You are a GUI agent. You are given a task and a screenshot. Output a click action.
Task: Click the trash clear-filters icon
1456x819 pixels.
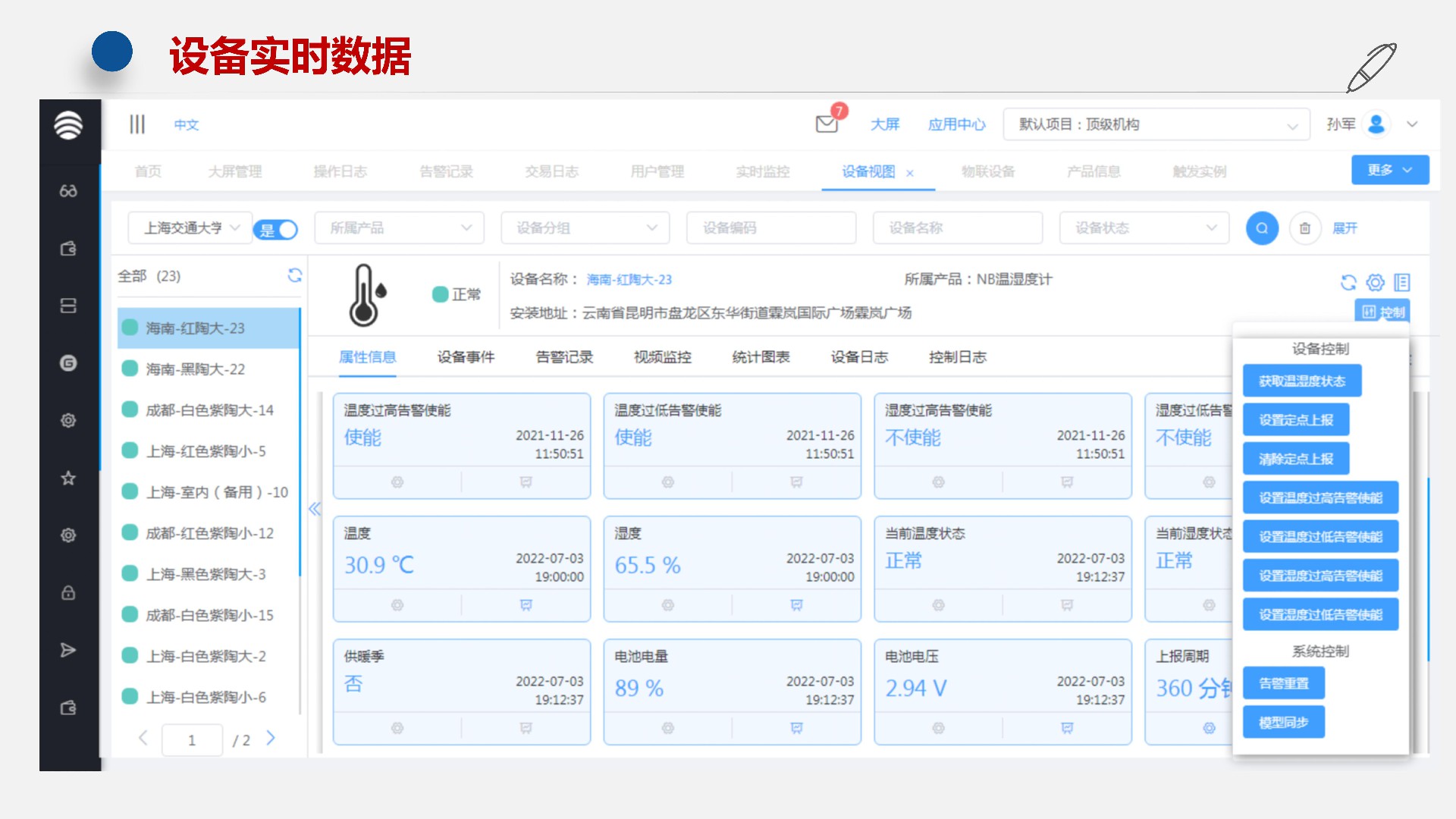pyautogui.click(x=1304, y=228)
